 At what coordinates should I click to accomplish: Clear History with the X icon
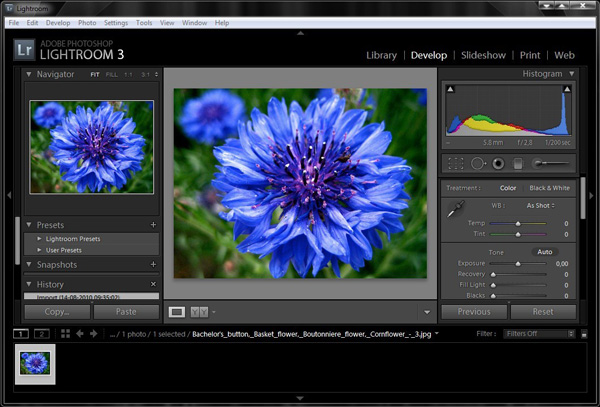coord(153,284)
